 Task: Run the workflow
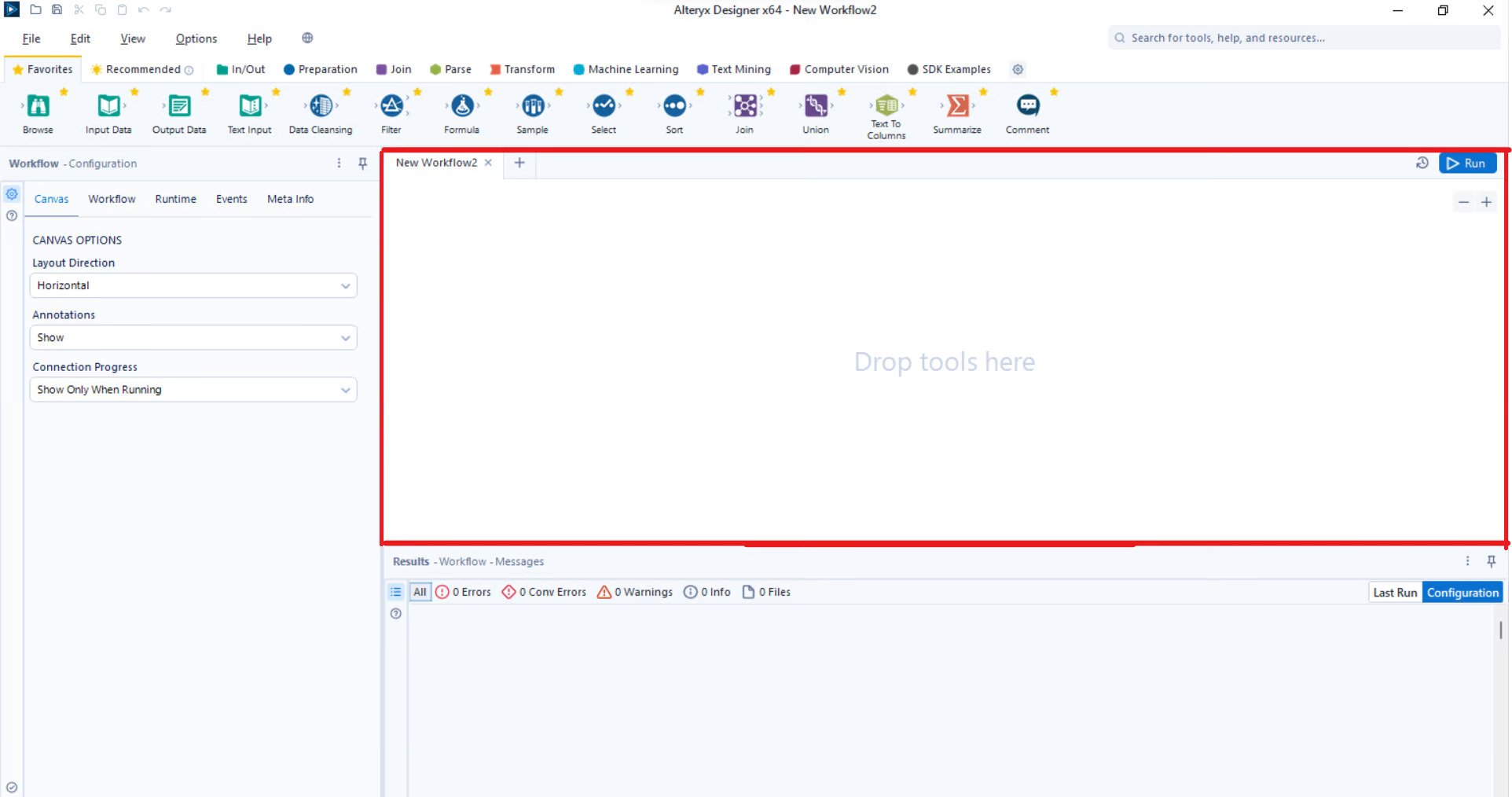pos(1467,163)
